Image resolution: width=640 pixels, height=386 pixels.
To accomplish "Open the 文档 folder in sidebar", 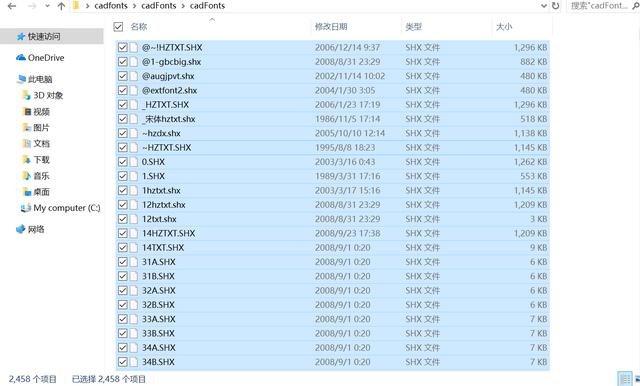I will (36, 144).
